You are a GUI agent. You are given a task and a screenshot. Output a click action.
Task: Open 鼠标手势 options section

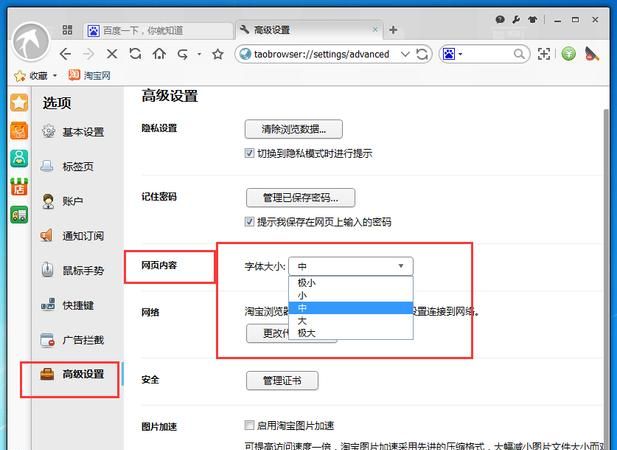click(x=73, y=270)
